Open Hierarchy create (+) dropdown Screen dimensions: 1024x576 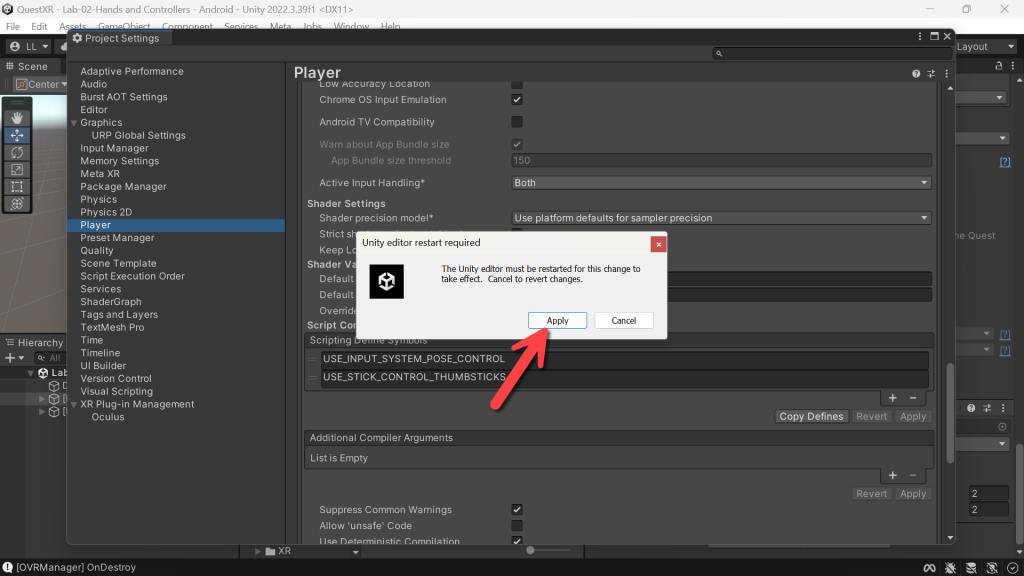(14, 358)
